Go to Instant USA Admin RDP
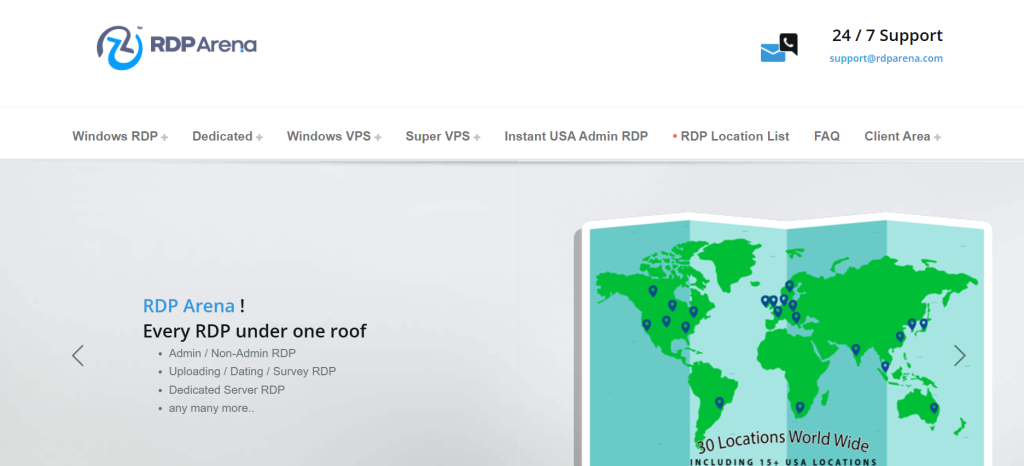Screen dimensions: 1024x466 (576, 136)
